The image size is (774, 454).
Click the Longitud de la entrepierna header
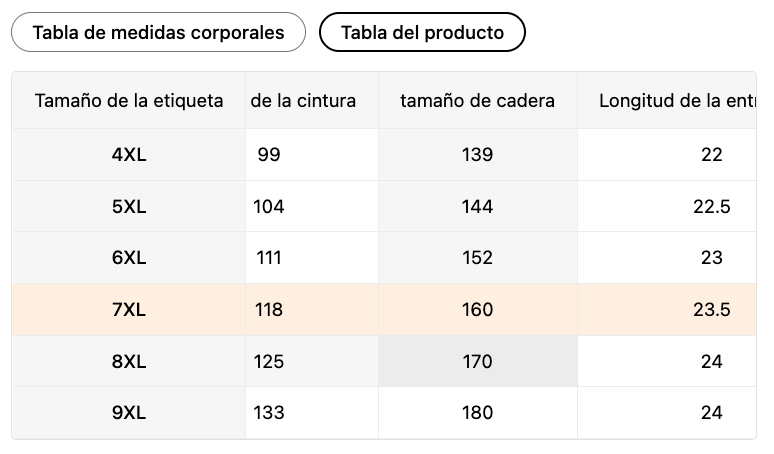667,101
